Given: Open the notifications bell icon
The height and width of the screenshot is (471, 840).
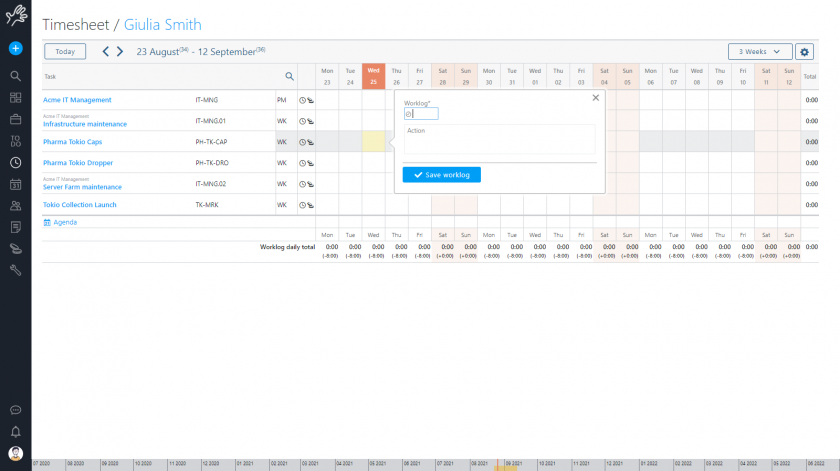Looking at the screenshot, I should pos(15,432).
